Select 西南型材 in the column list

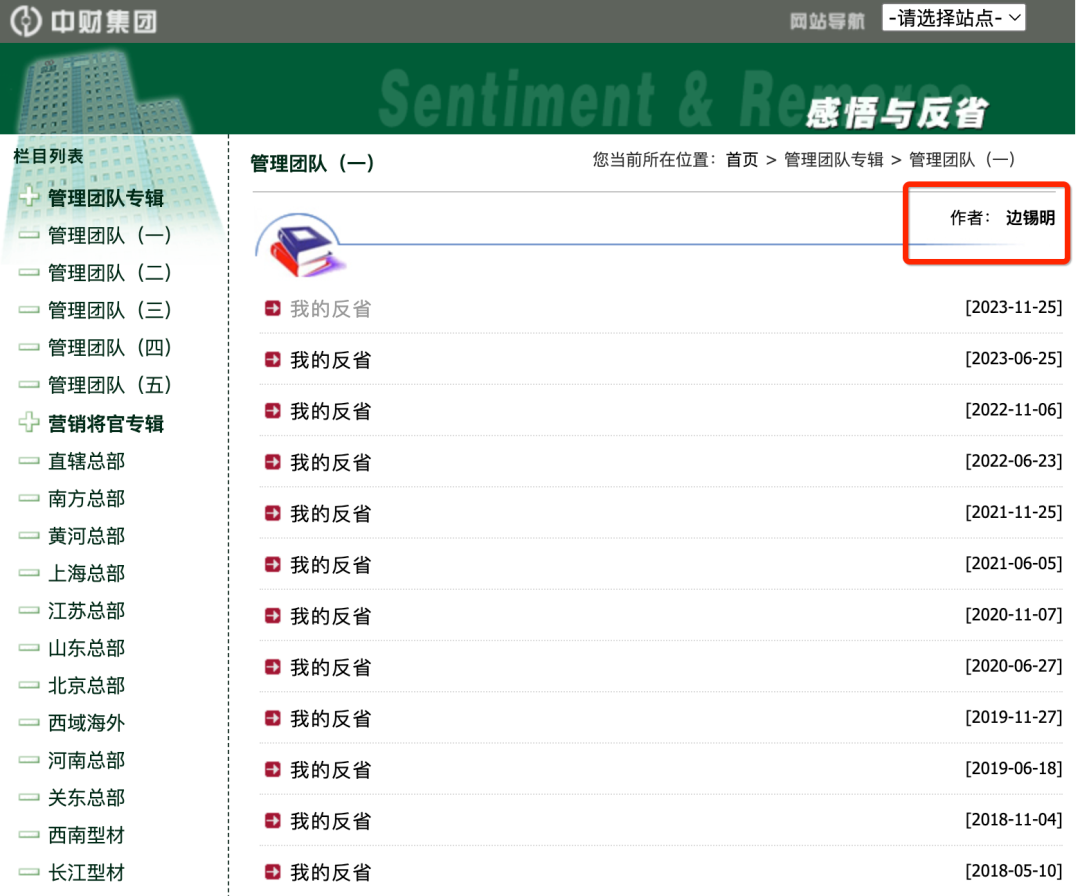(86, 835)
